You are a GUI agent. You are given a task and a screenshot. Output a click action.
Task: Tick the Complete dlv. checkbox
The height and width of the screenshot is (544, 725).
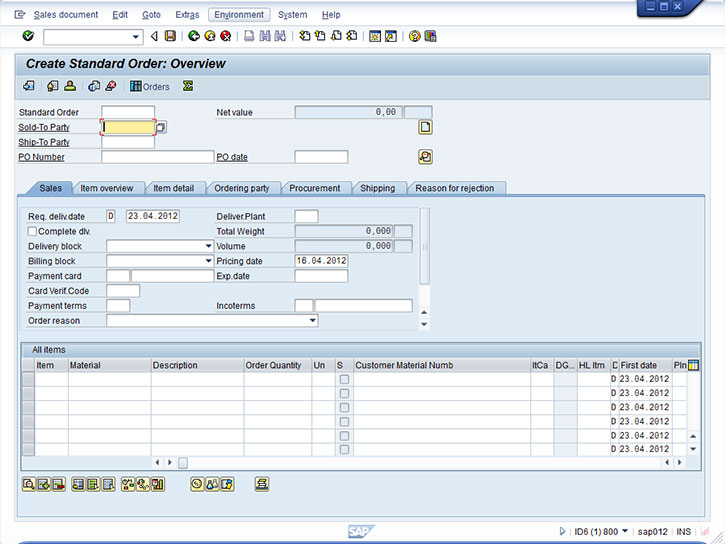click(32, 231)
